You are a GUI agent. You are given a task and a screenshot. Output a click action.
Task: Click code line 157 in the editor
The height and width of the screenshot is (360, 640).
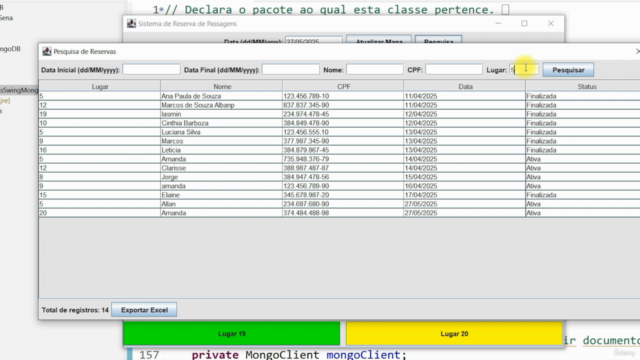coord(299,354)
